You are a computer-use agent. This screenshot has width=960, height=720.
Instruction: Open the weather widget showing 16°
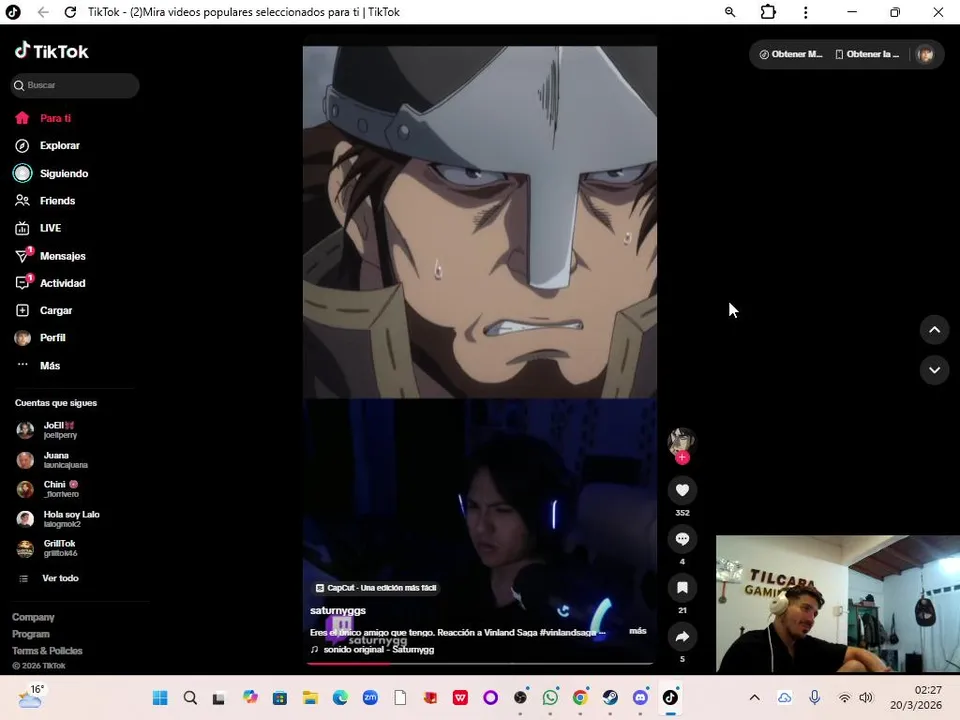click(x=31, y=697)
